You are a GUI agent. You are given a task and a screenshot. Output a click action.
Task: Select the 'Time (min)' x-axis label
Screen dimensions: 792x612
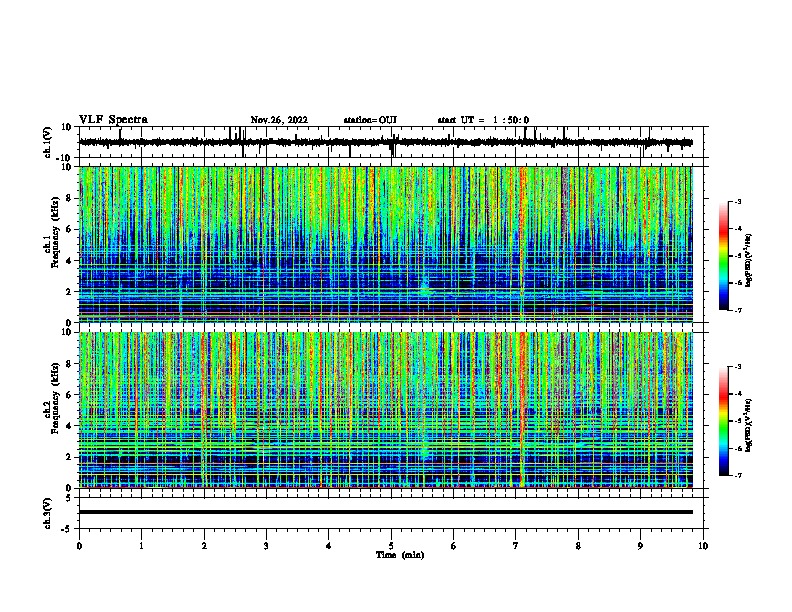point(400,555)
